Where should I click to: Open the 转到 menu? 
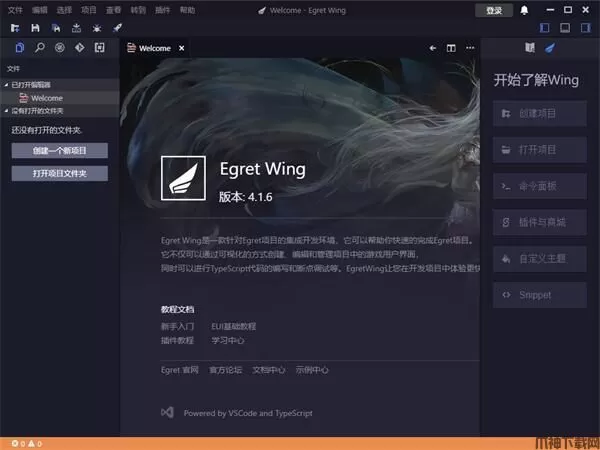tap(138, 10)
